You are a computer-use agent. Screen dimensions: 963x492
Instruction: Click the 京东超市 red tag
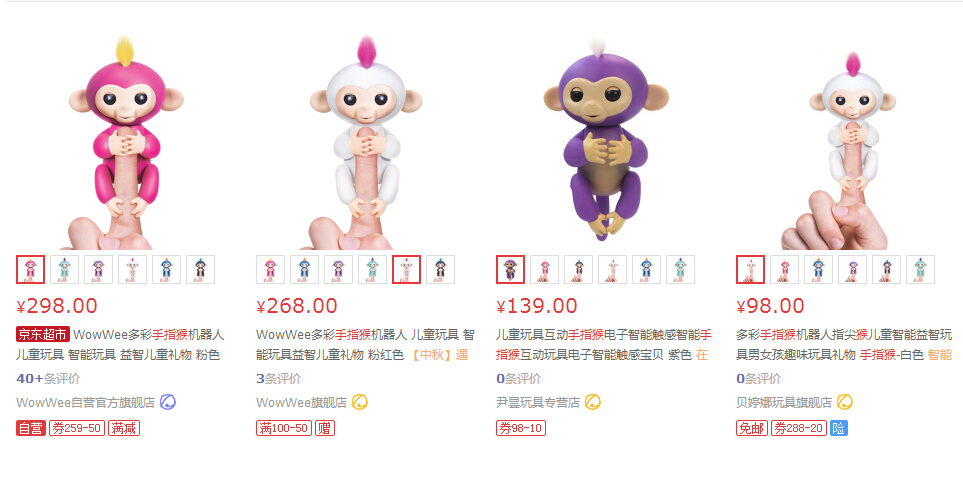tap(42, 335)
